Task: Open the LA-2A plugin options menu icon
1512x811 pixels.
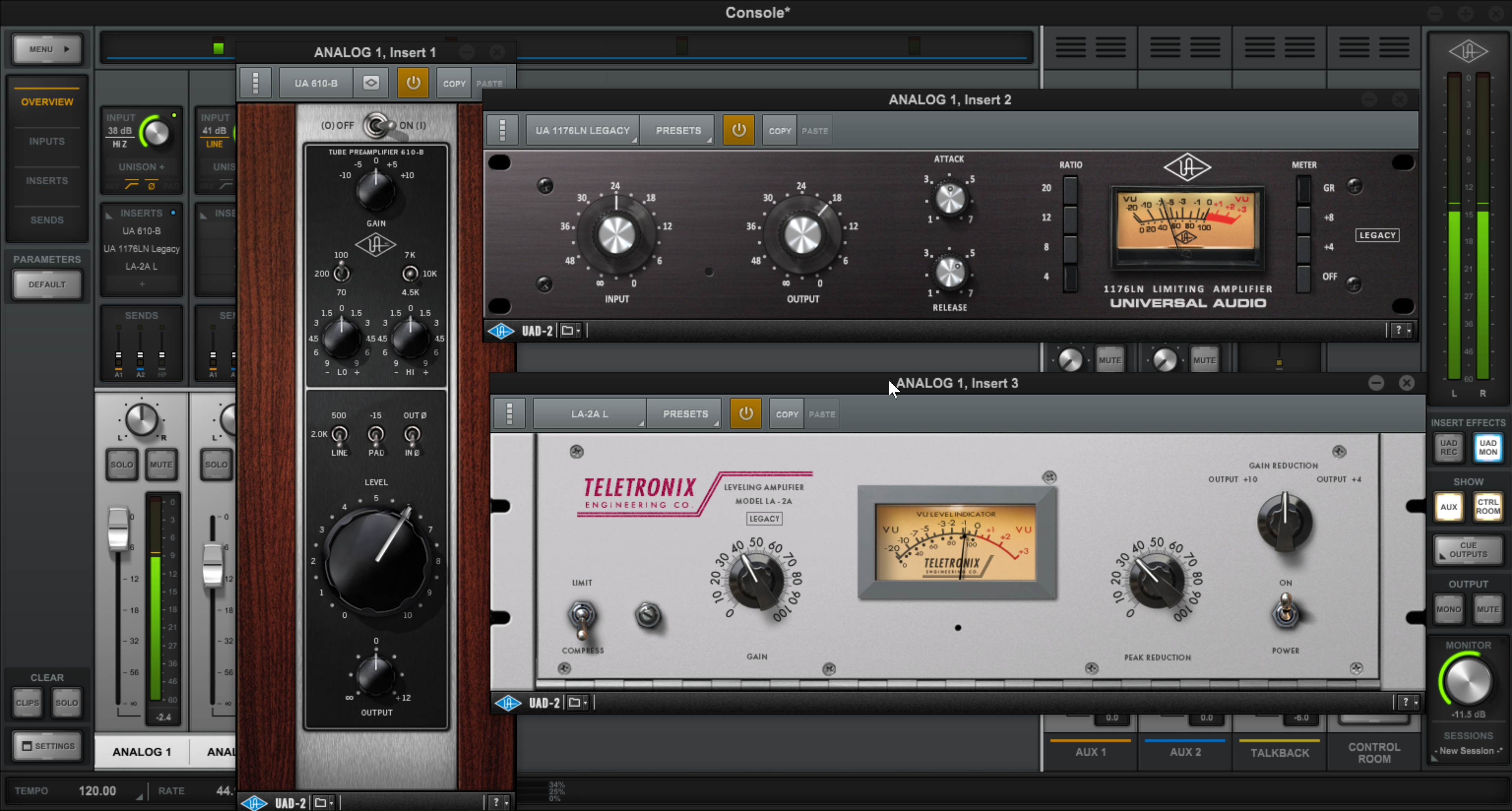Action: (x=510, y=413)
